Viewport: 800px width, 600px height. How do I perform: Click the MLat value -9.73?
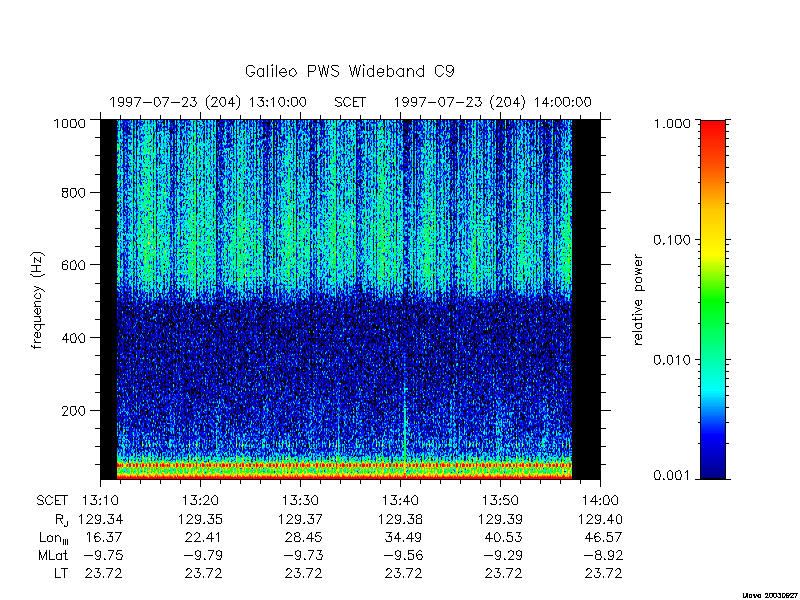click(302, 555)
